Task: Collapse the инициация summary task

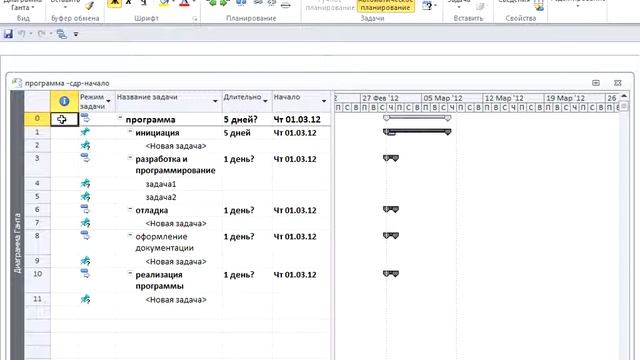Action: coord(130,131)
